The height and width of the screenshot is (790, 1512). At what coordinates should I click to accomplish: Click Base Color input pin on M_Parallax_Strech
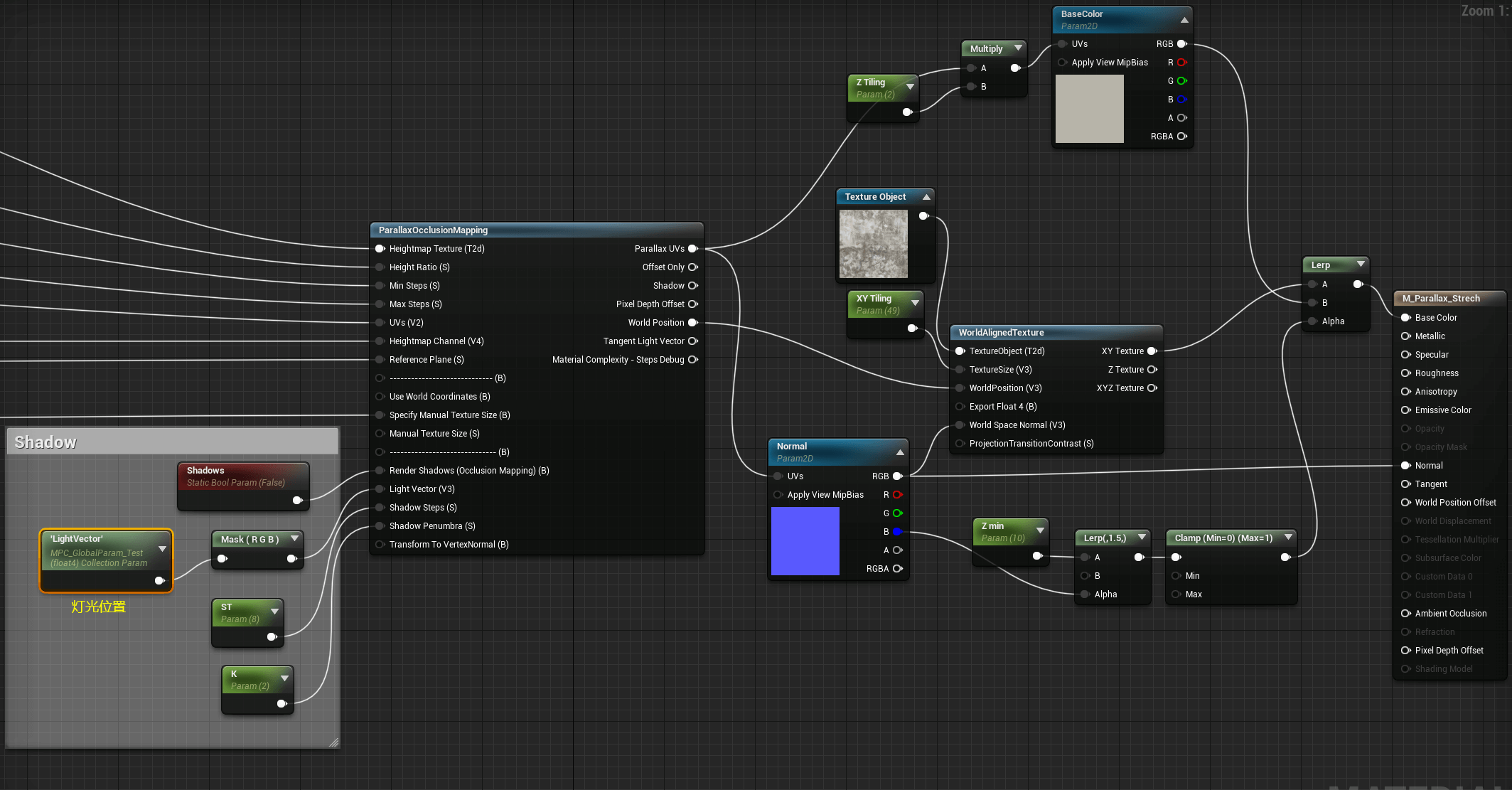1405,318
